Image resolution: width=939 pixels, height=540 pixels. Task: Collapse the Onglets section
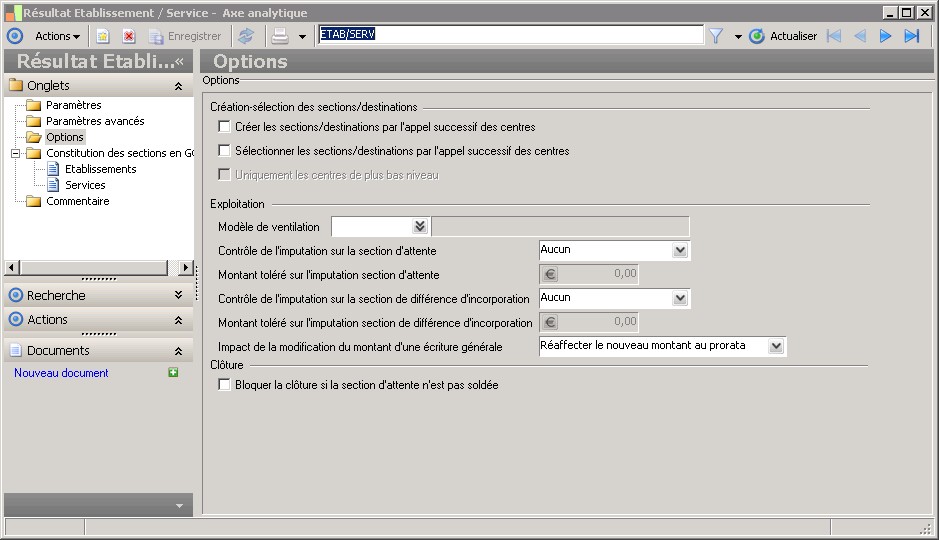[178, 86]
